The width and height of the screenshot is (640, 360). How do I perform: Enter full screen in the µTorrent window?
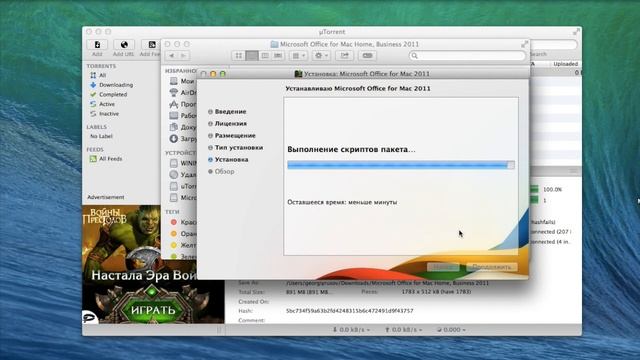click(576, 32)
